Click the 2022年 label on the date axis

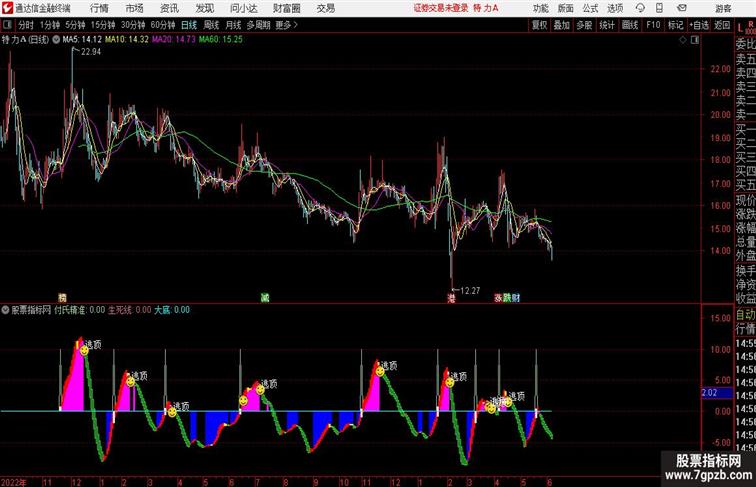click(14, 482)
